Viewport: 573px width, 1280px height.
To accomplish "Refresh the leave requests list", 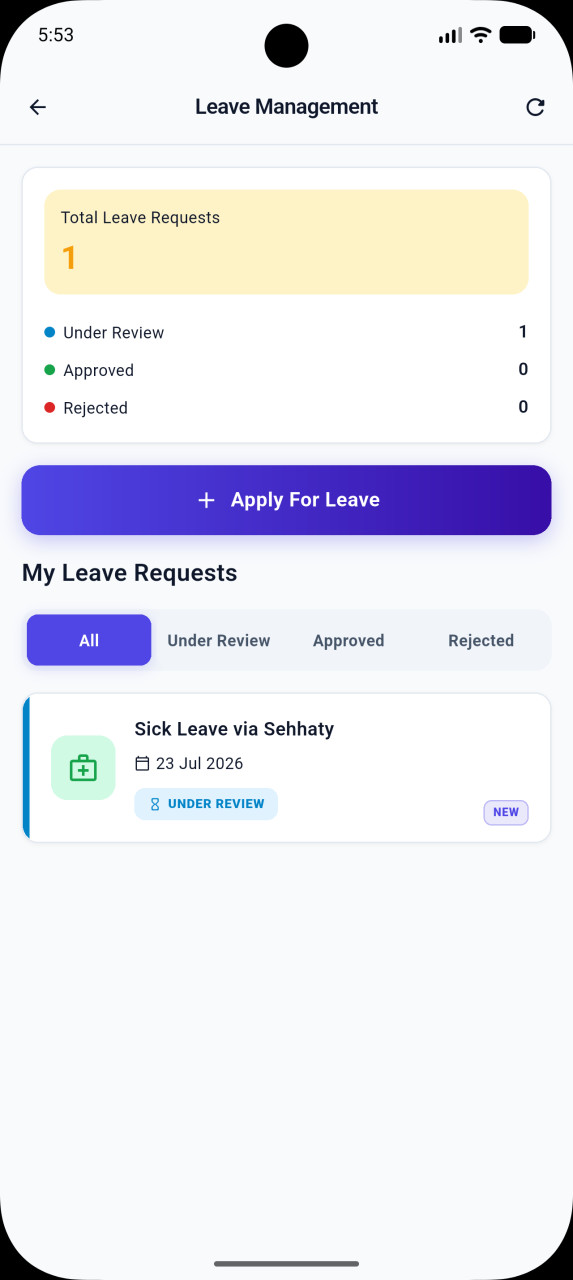I will pyautogui.click(x=535, y=107).
